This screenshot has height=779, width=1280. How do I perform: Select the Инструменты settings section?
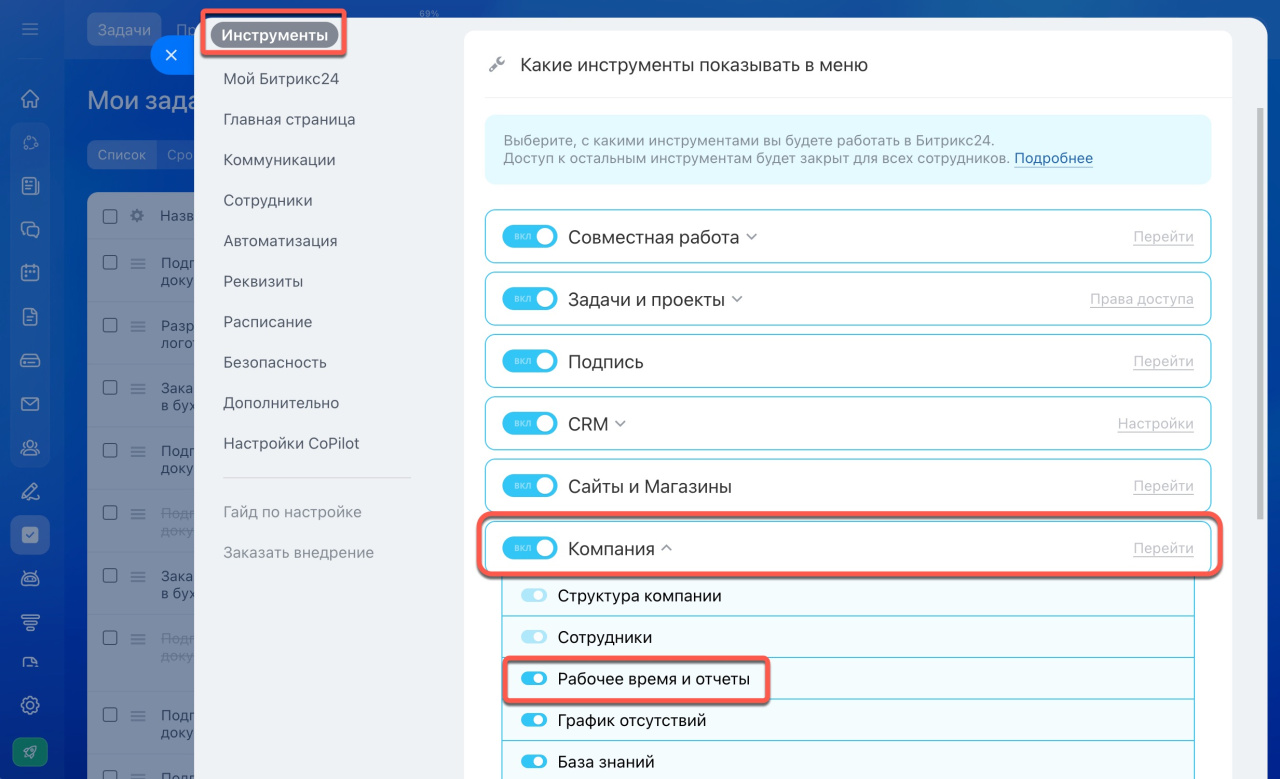[275, 36]
